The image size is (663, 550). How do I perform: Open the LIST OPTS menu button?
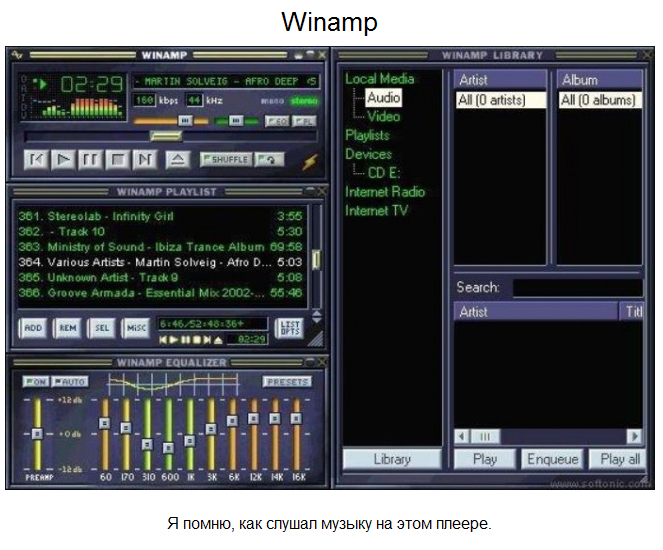point(290,328)
